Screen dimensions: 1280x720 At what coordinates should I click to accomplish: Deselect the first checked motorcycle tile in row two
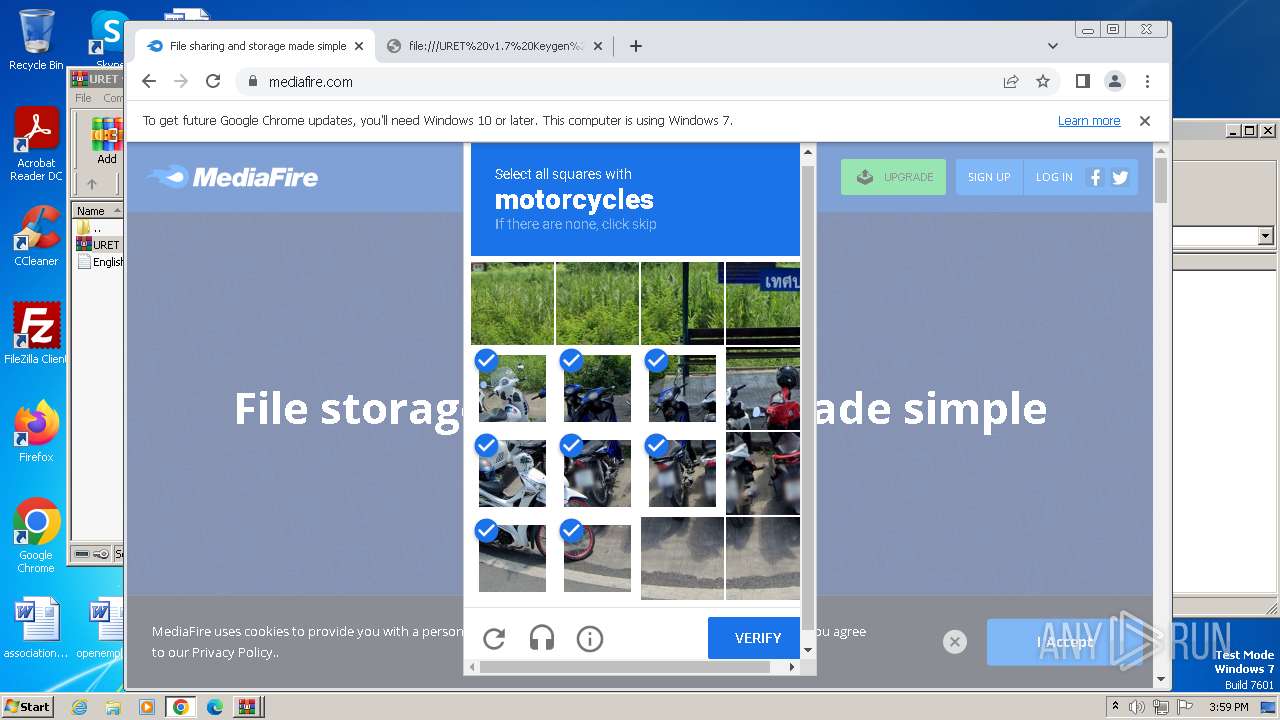(512, 388)
